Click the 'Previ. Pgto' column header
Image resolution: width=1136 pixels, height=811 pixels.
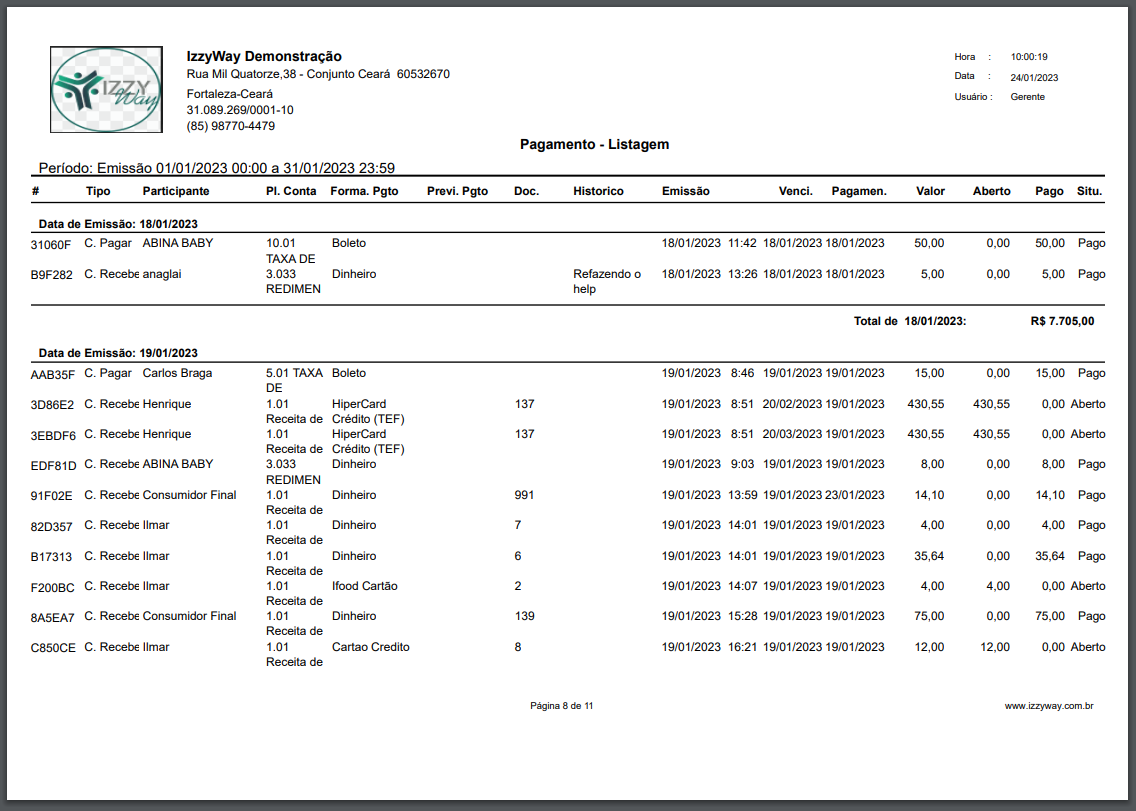[x=457, y=191]
